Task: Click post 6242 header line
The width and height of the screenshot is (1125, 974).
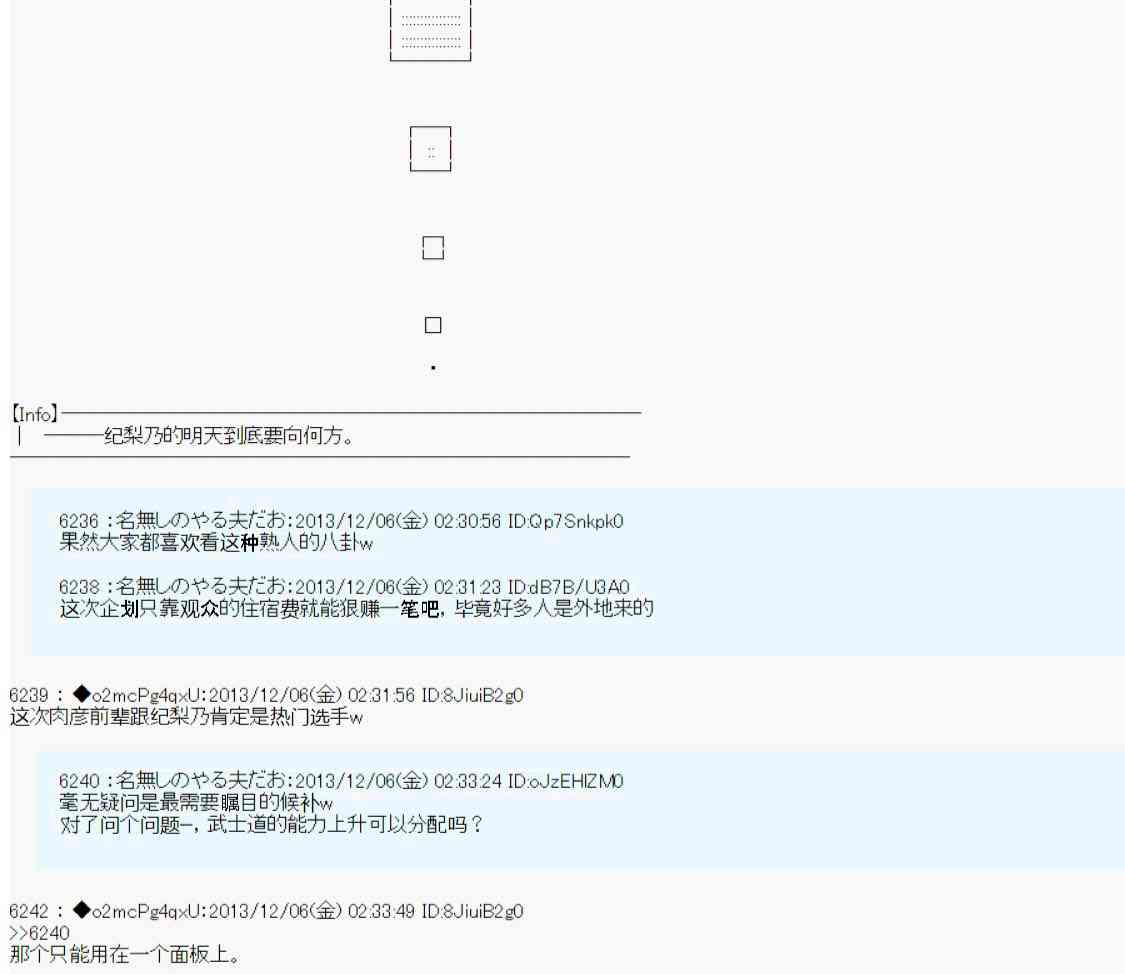Action: pyautogui.click(x=266, y=910)
